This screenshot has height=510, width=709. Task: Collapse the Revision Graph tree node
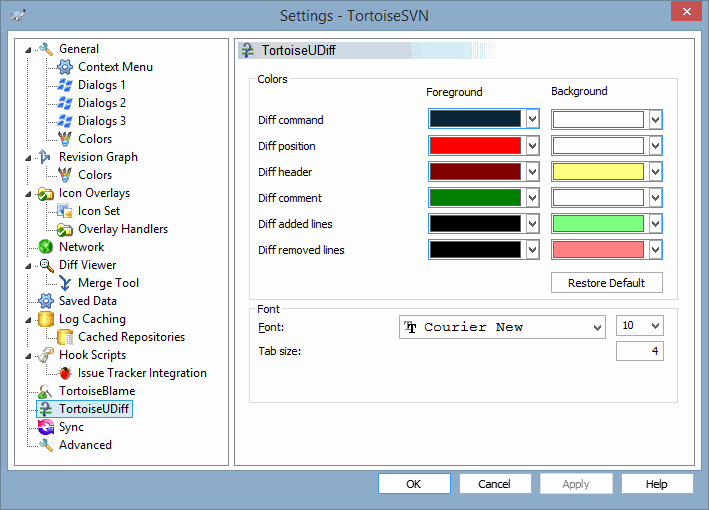(x=28, y=158)
